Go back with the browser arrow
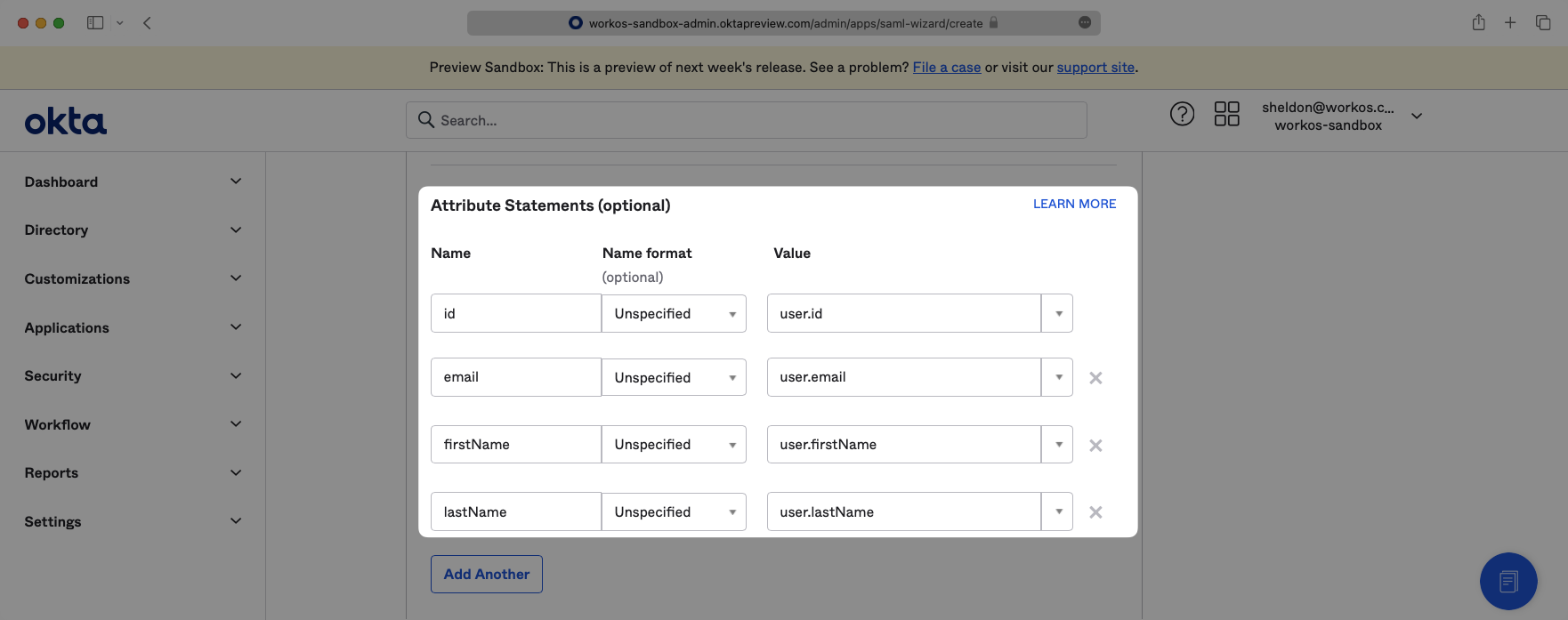 (x=148, y=23)
